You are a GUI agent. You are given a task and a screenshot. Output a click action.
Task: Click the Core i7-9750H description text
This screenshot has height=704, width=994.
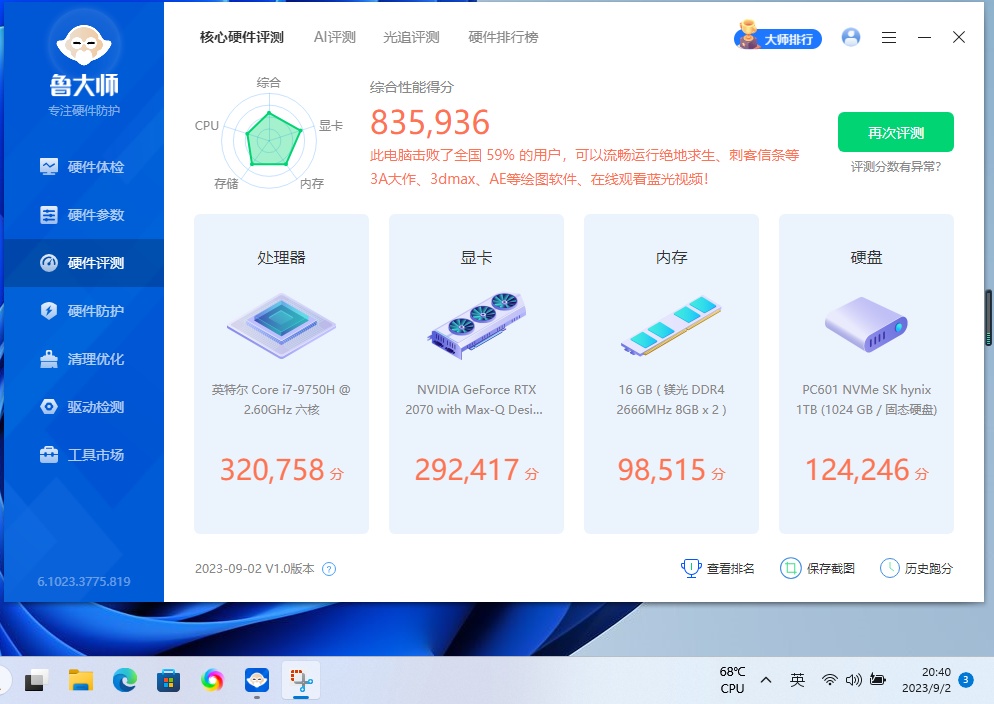point(281,399)
